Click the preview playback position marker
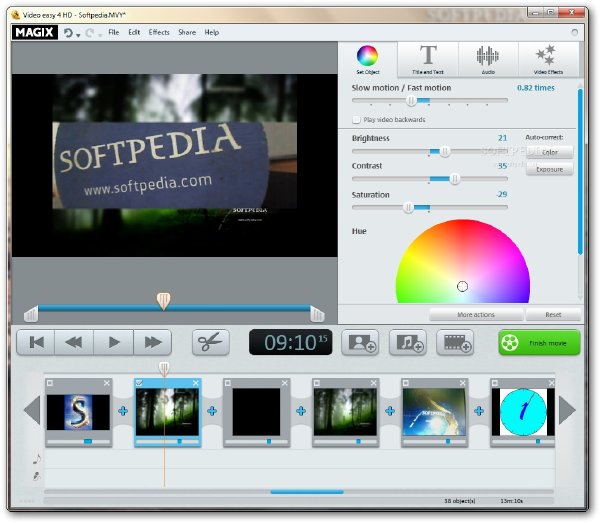600x523 pixels. [x=163, y=301]
